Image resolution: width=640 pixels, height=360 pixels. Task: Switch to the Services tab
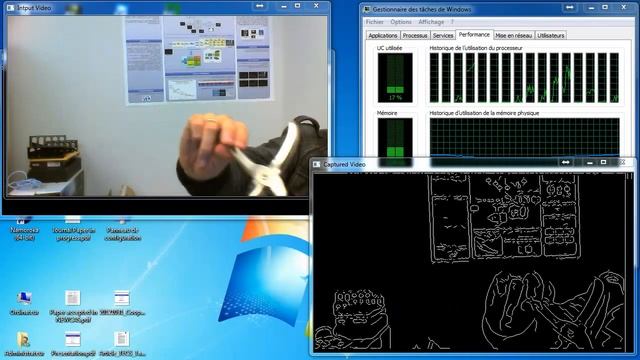443,36
